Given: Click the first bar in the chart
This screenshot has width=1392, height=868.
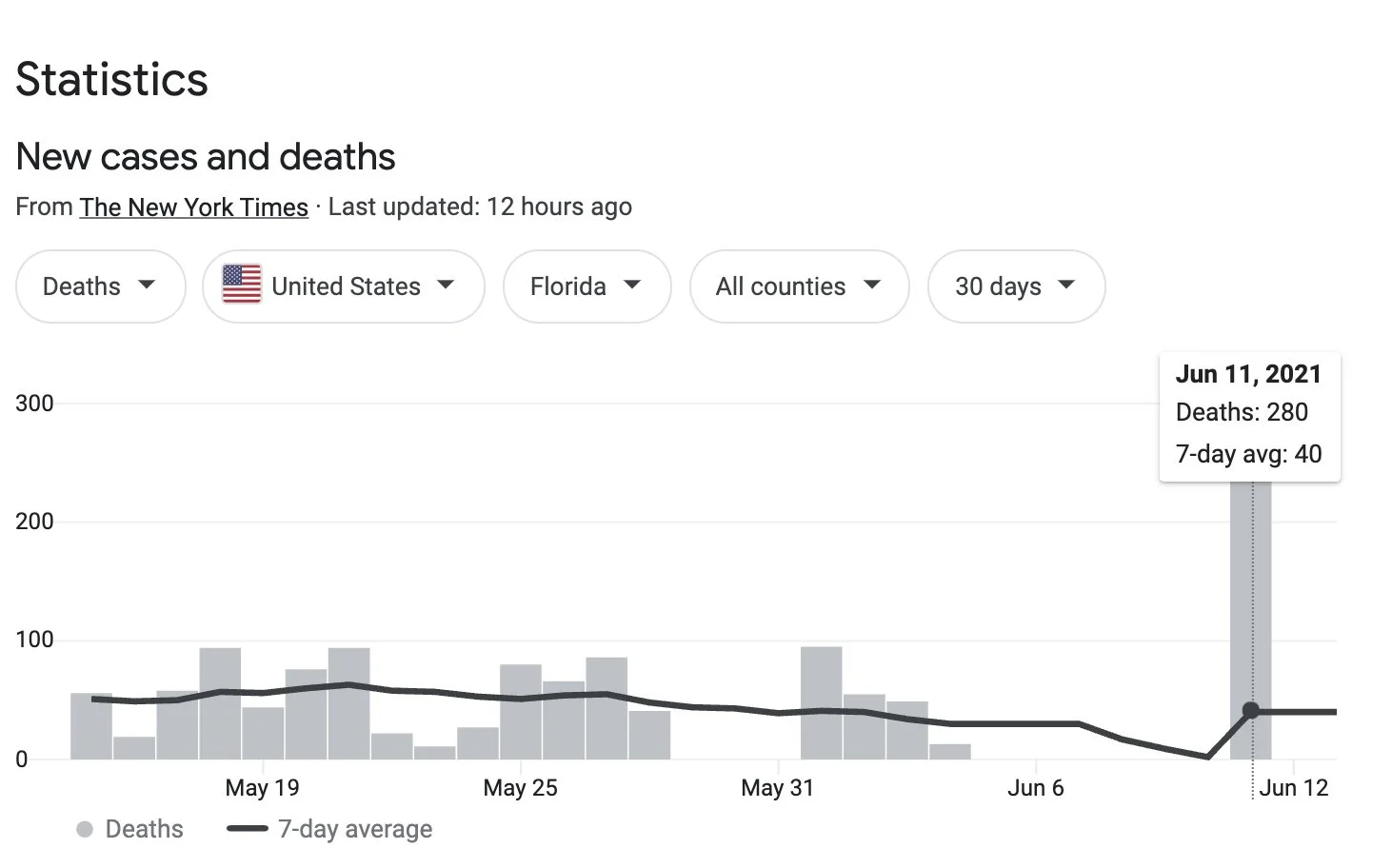Looking at the screenshot, I should coord(91,726).
